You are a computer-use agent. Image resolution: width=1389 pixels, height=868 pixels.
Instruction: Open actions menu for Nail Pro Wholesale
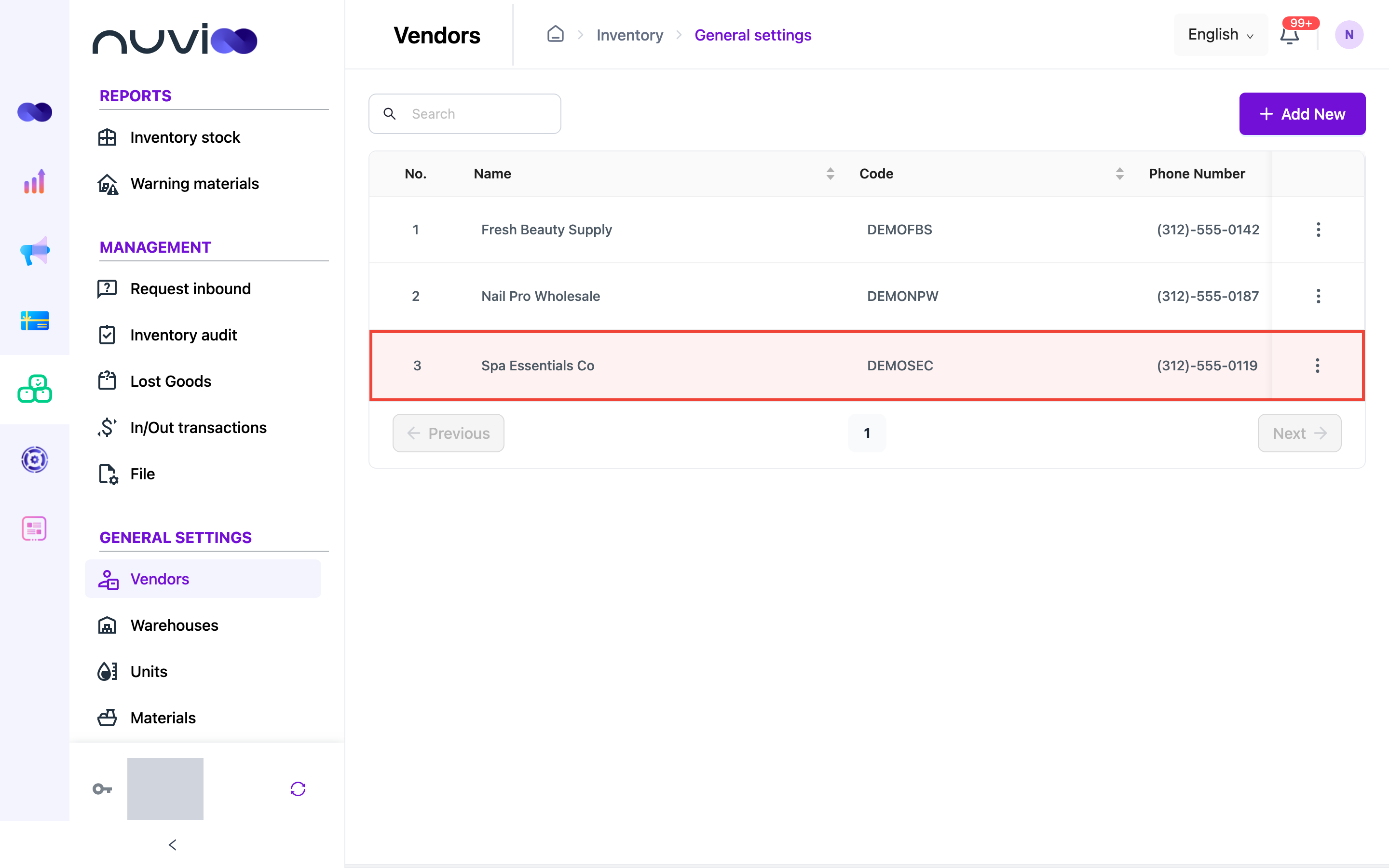[x=1319, y=296]
